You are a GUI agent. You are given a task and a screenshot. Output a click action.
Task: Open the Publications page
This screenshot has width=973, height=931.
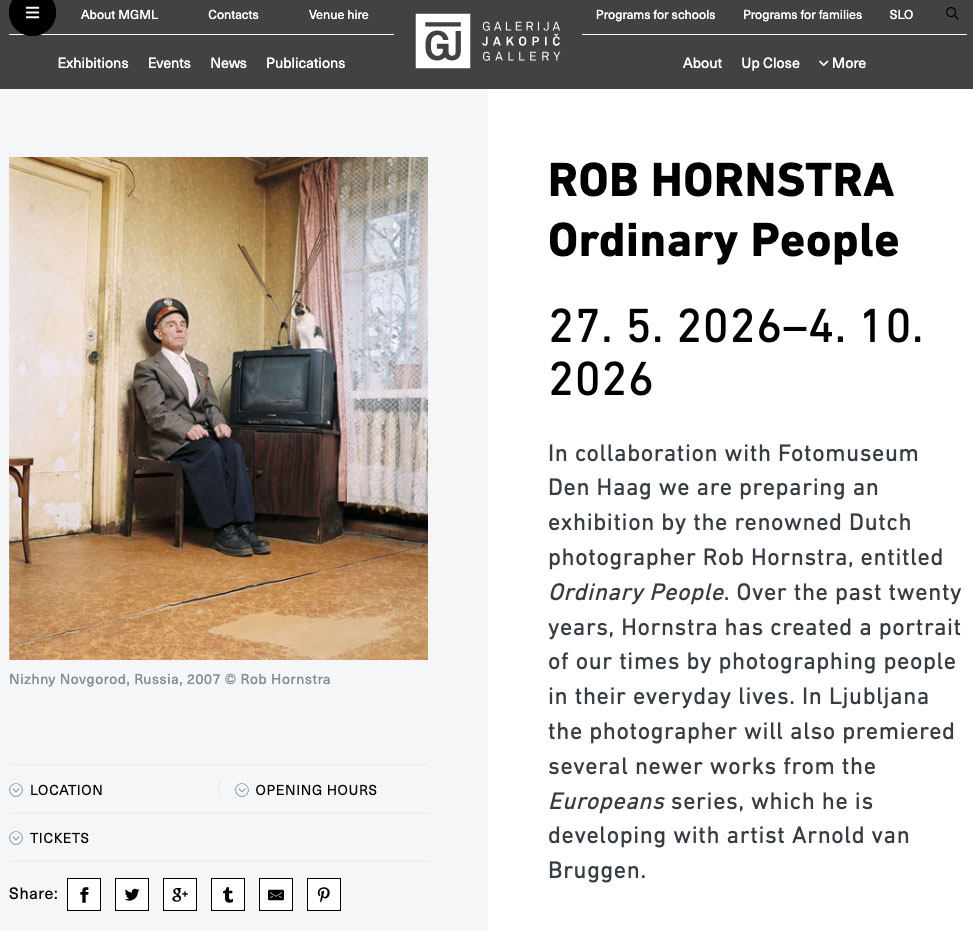(x=305, y=63)
